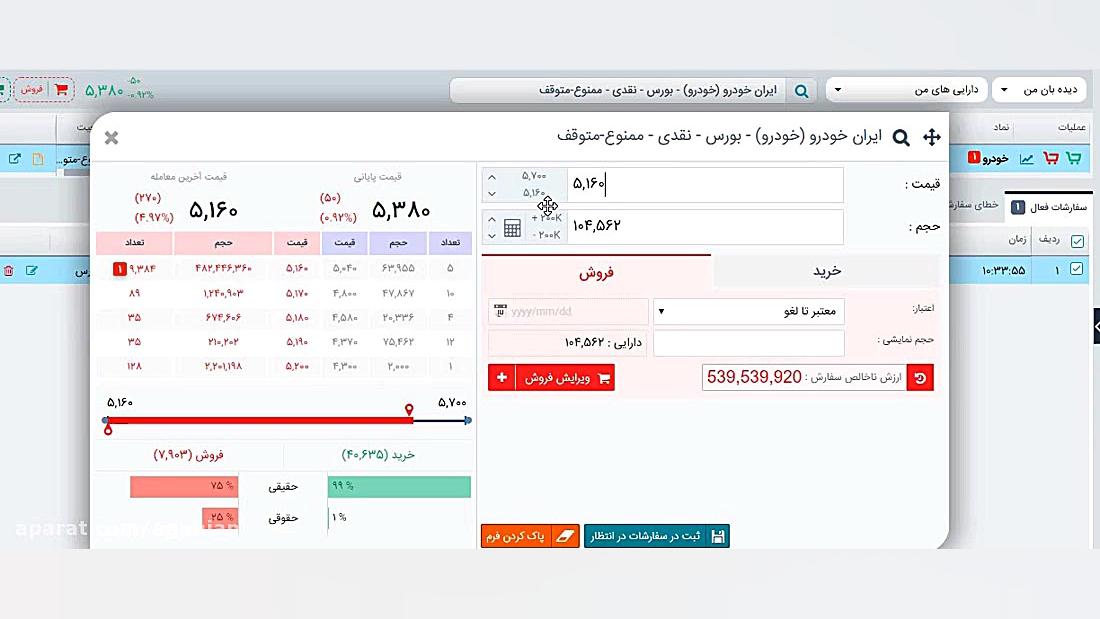Image resolution: width=1100 pixels, height=619 pixels.
Task: Toggle the header checkbox in the orders table
Action: 1078,241
